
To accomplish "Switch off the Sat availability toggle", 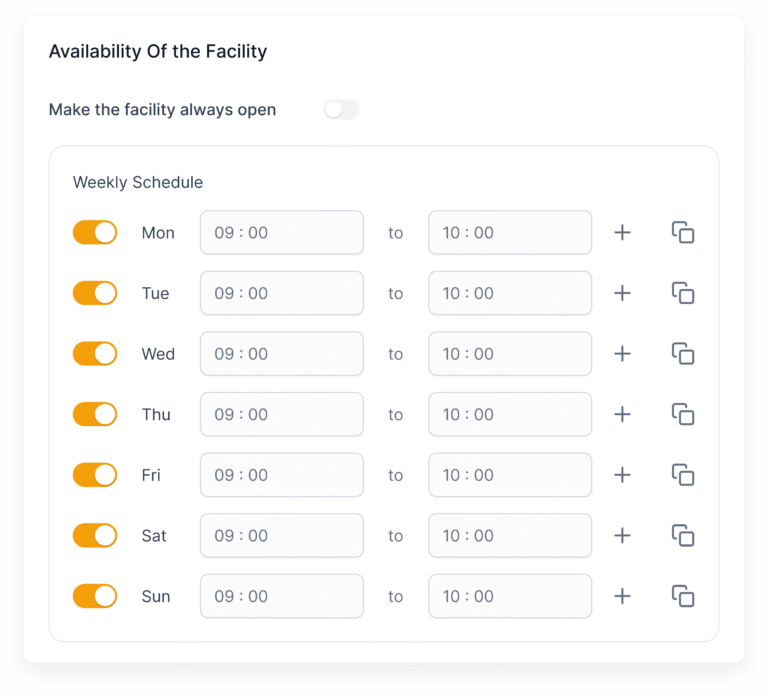I will (95, 536).
